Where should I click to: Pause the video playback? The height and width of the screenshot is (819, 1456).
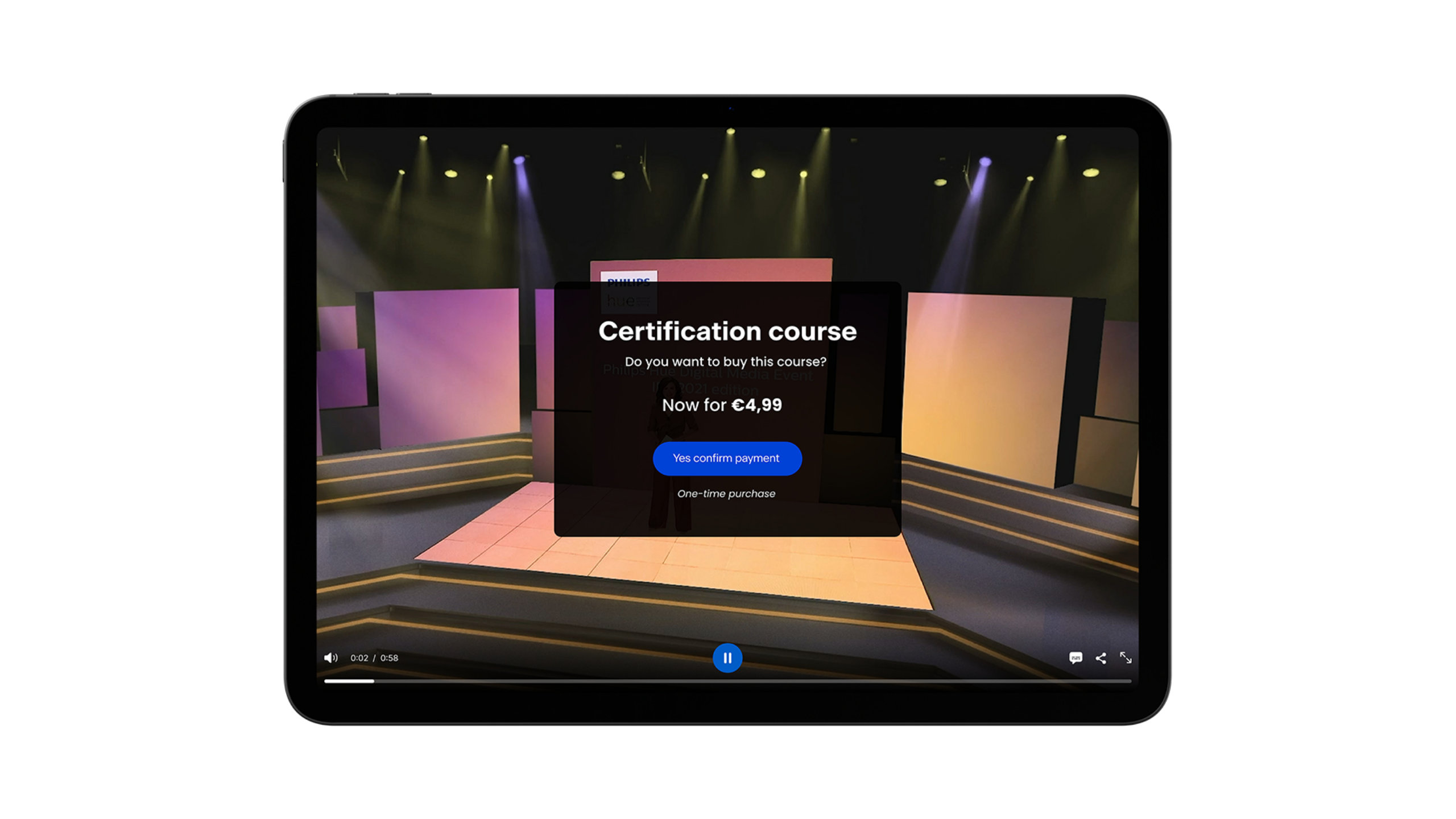[x=727, y=658]
